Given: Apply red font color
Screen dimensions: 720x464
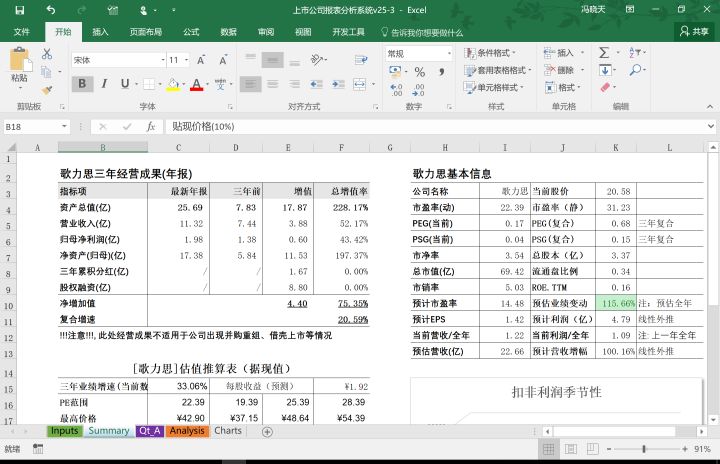Looking at the screenshot, I should 197,84.
